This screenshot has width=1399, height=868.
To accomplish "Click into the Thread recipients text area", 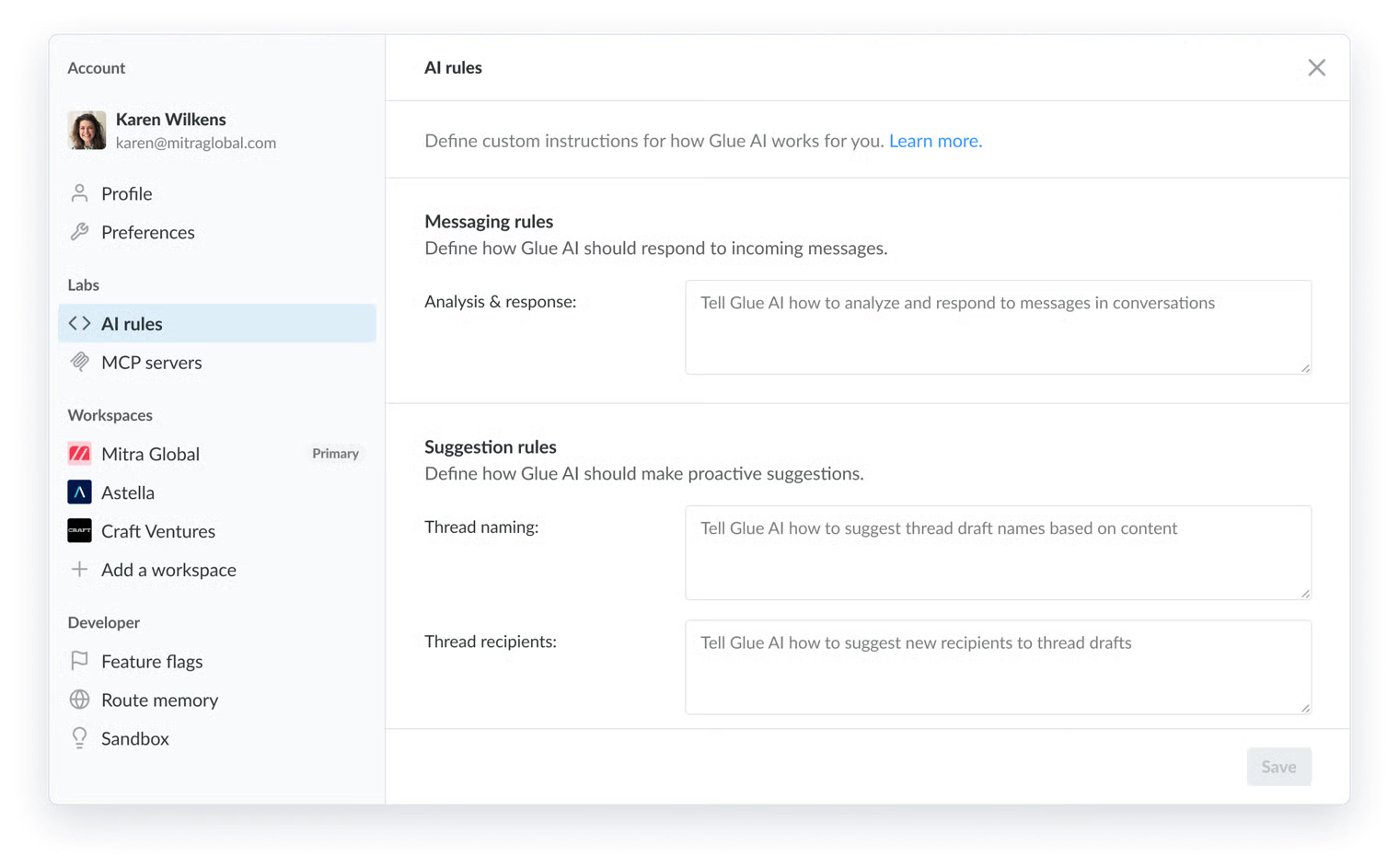I will (998, 667).
